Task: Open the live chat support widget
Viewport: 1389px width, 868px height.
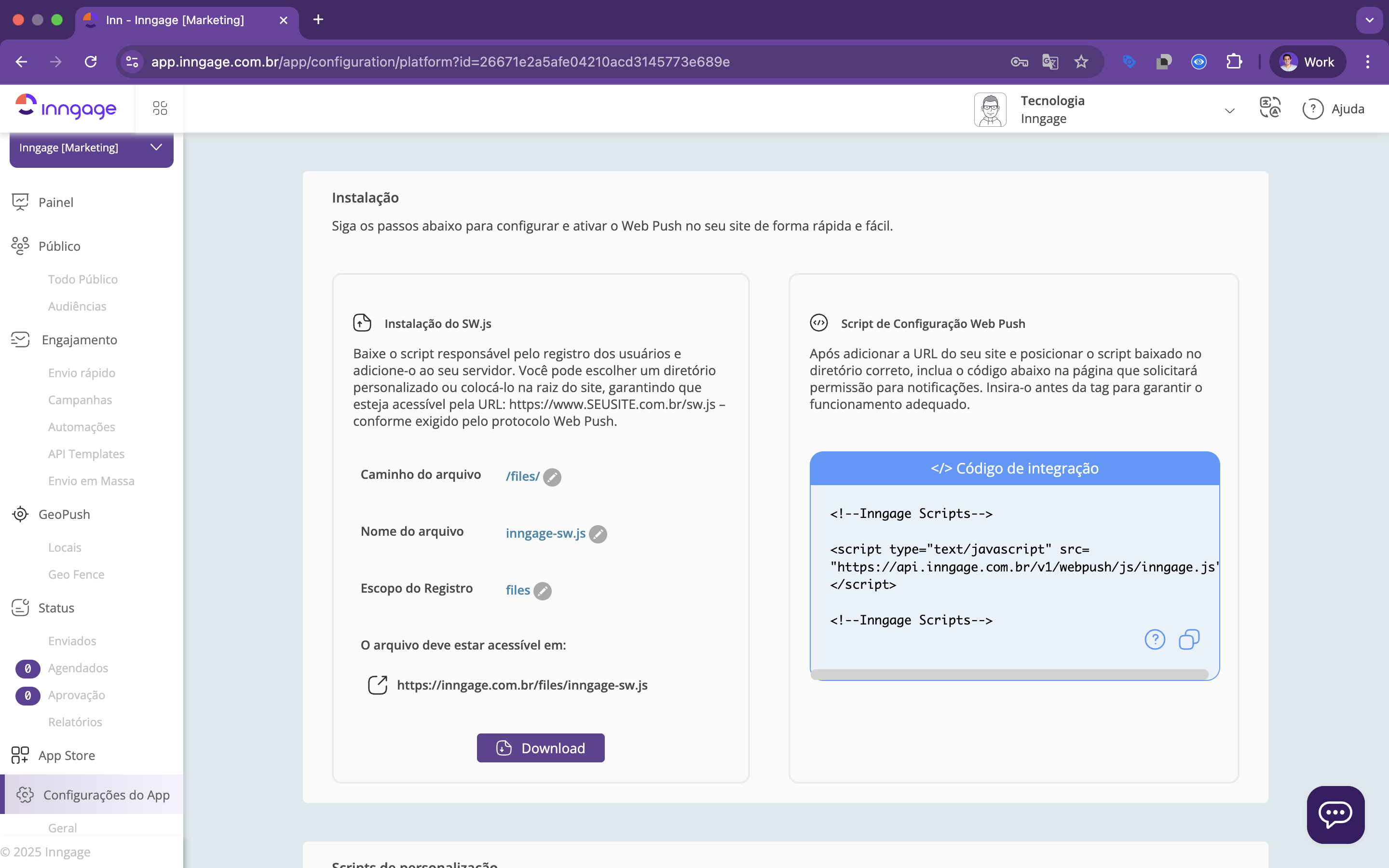Action: 1335,814
